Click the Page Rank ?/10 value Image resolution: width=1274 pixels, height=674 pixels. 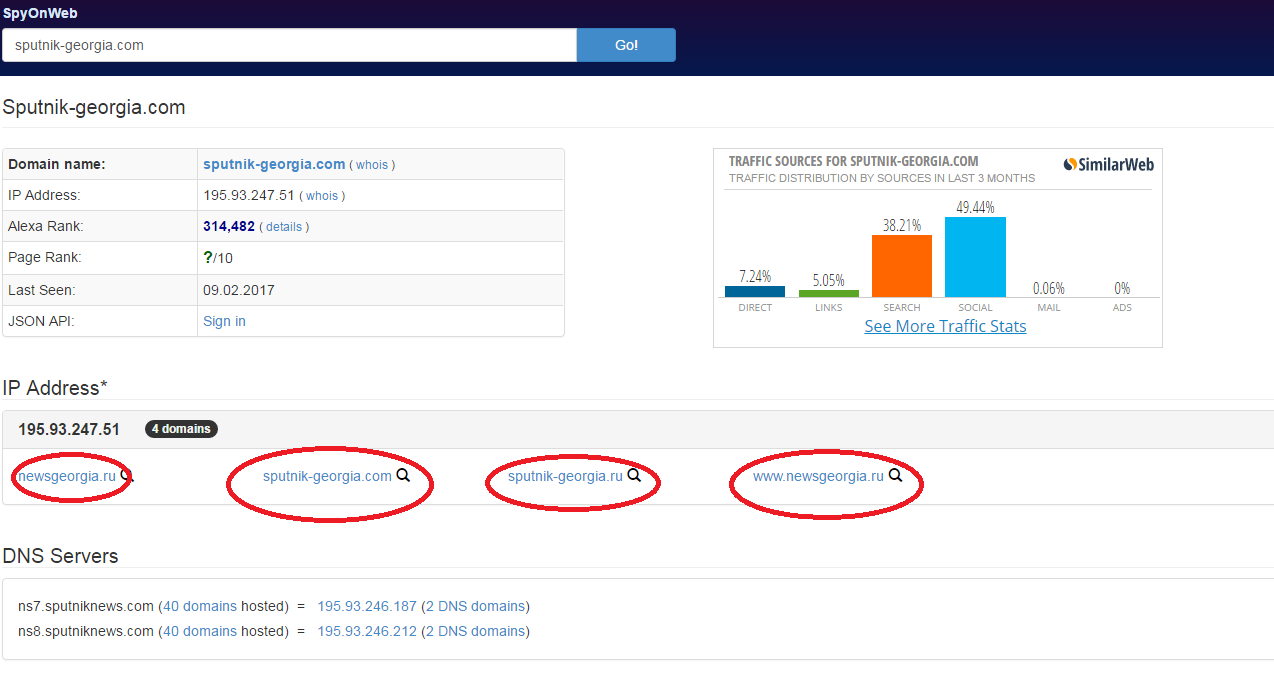(x=218, y=258)
